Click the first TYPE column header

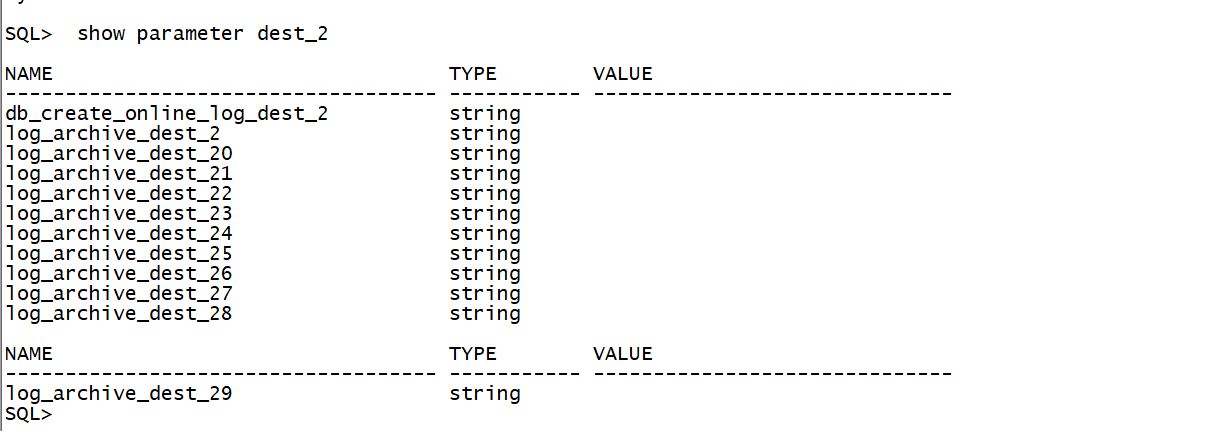[x=473, y=74]
